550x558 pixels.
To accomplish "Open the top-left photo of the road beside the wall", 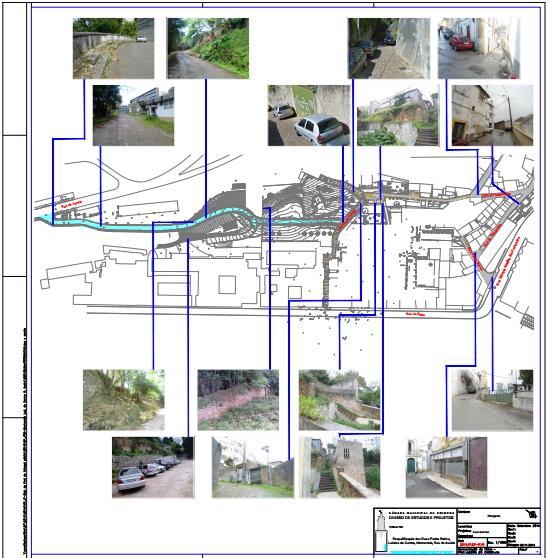I will click(113, 48).
